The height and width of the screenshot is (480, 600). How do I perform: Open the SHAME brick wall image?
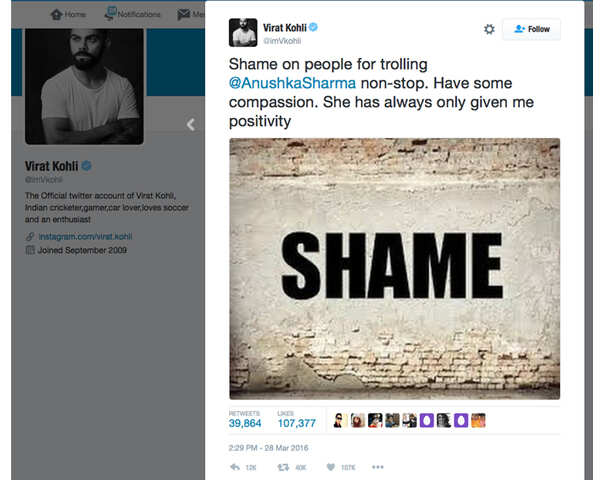[x=394, y=268]
